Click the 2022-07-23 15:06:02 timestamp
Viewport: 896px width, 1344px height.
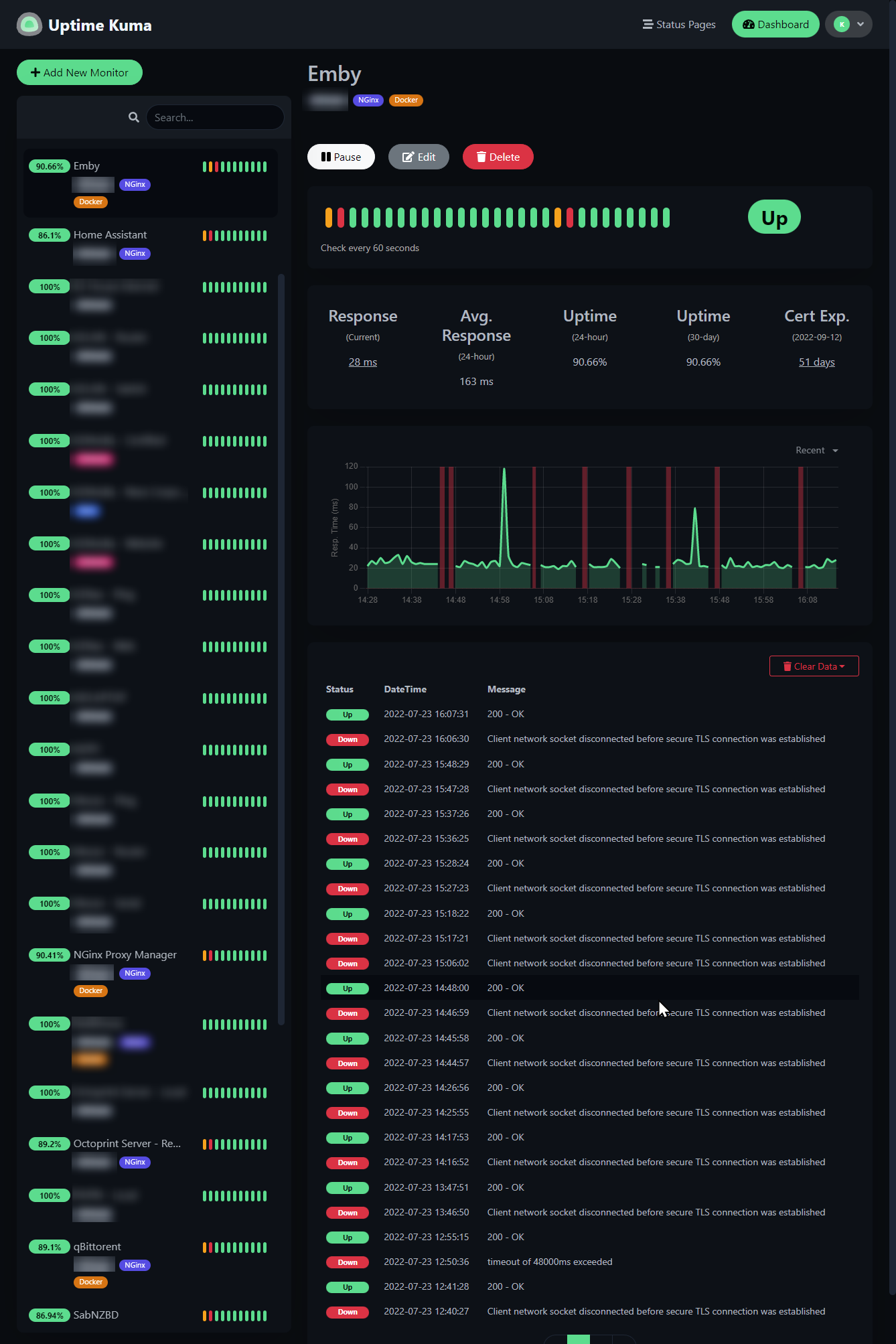click(427, 964)
